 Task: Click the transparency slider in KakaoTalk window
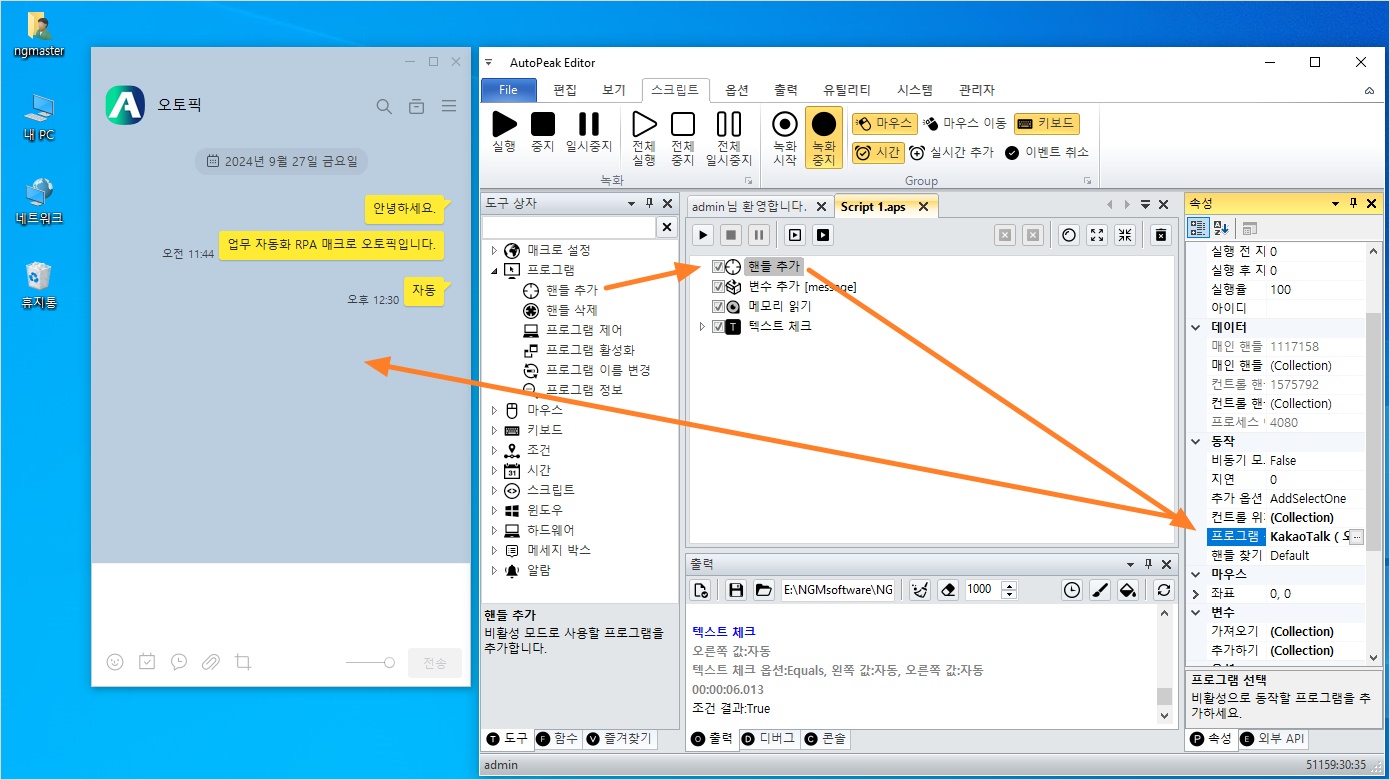point(370,663)
